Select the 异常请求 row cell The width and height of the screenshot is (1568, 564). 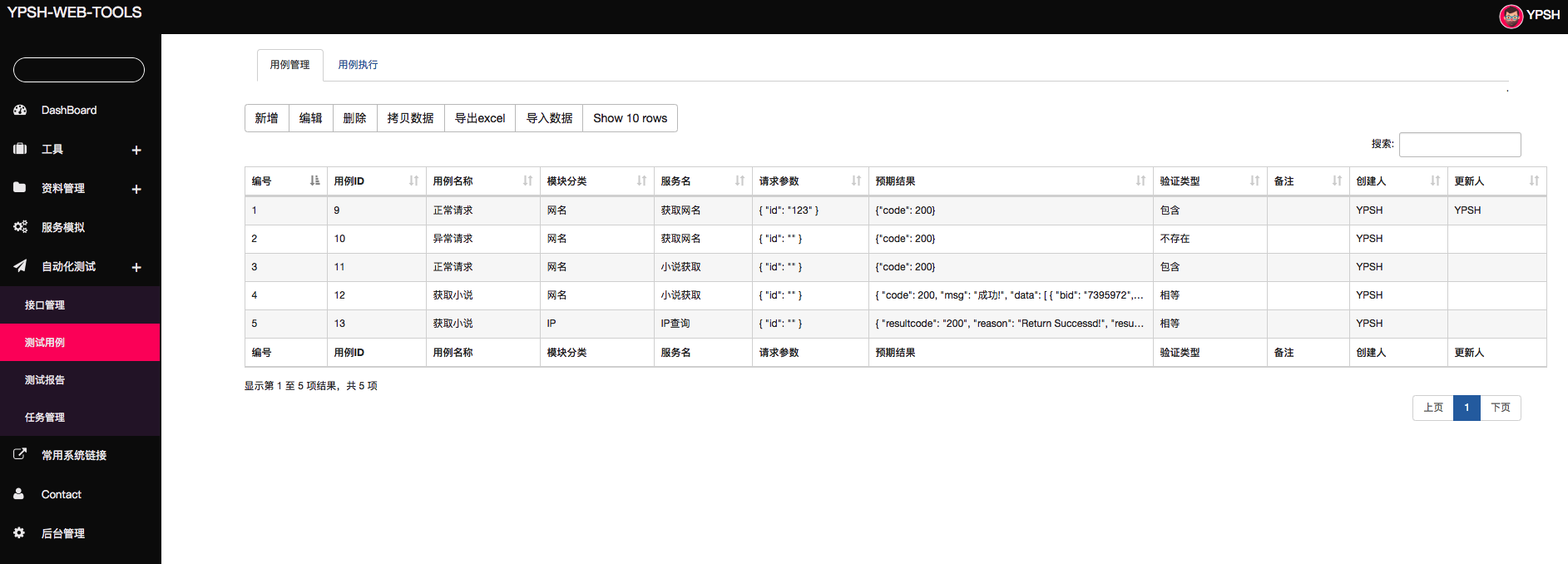tap(482, 239)
